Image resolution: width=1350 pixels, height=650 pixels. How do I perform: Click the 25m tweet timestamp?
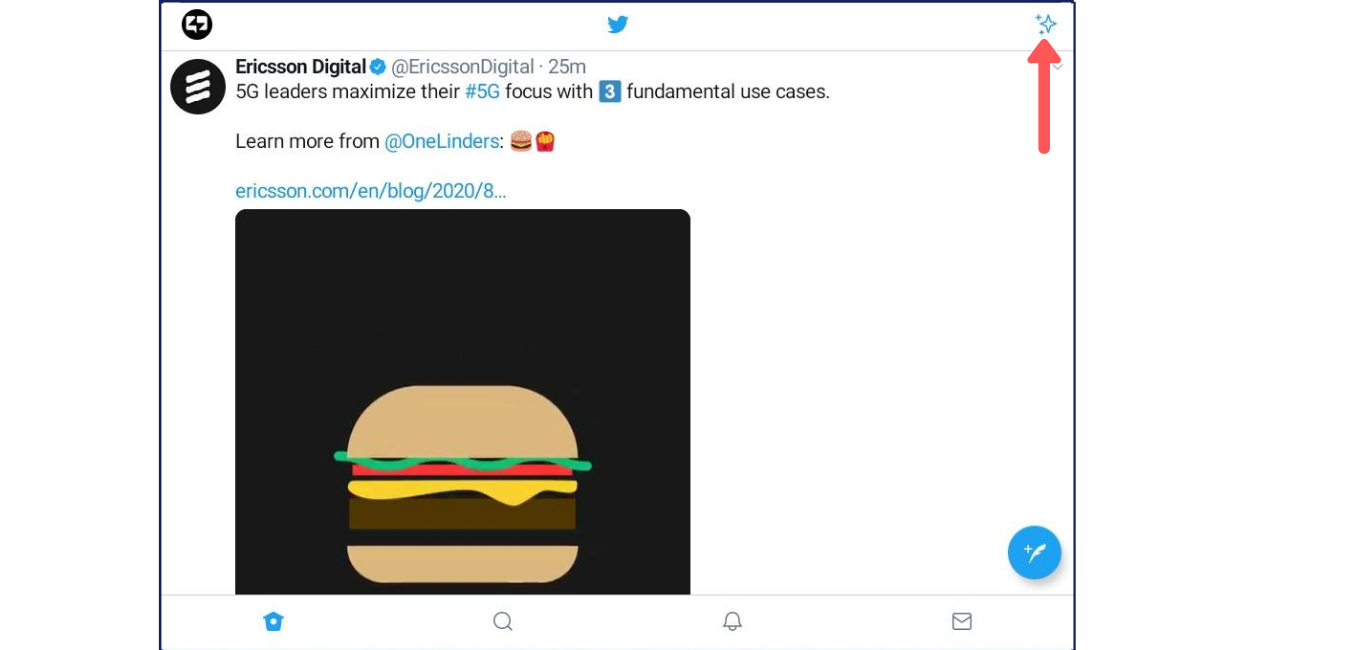coord(567,67)
